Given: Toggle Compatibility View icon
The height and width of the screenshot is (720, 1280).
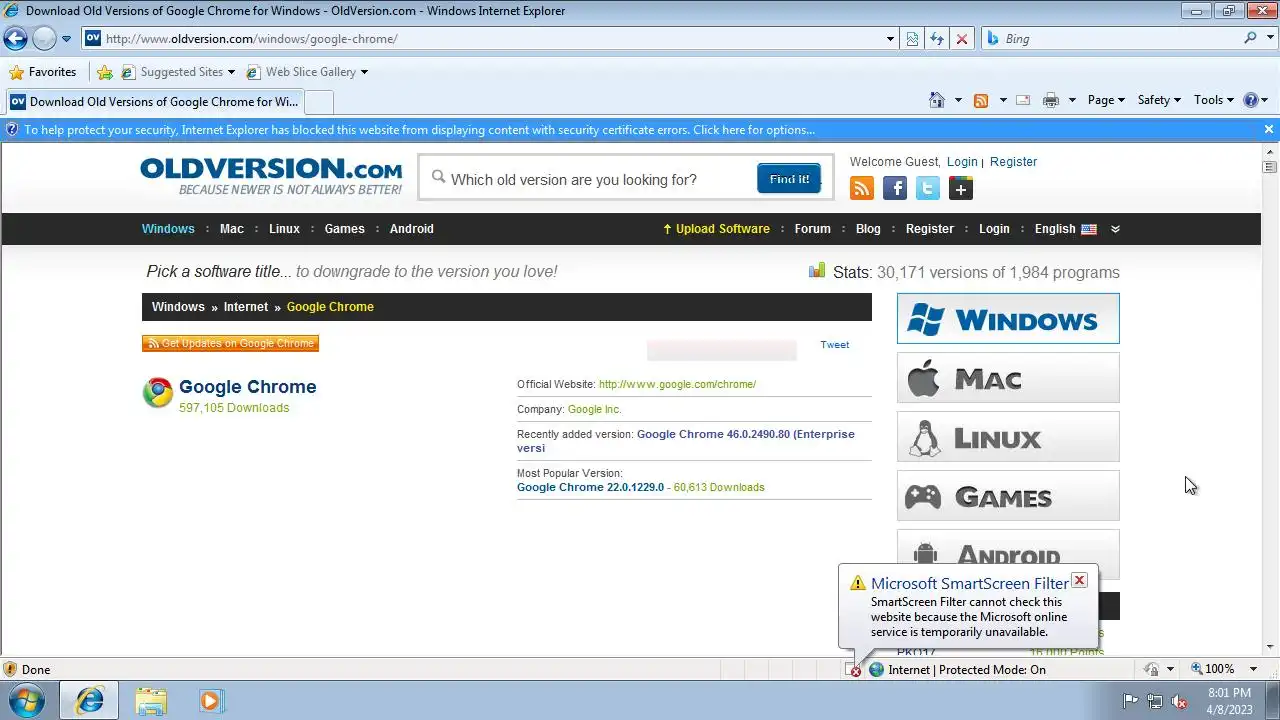Looking at the screenshot, I should (x=912, y=39).
